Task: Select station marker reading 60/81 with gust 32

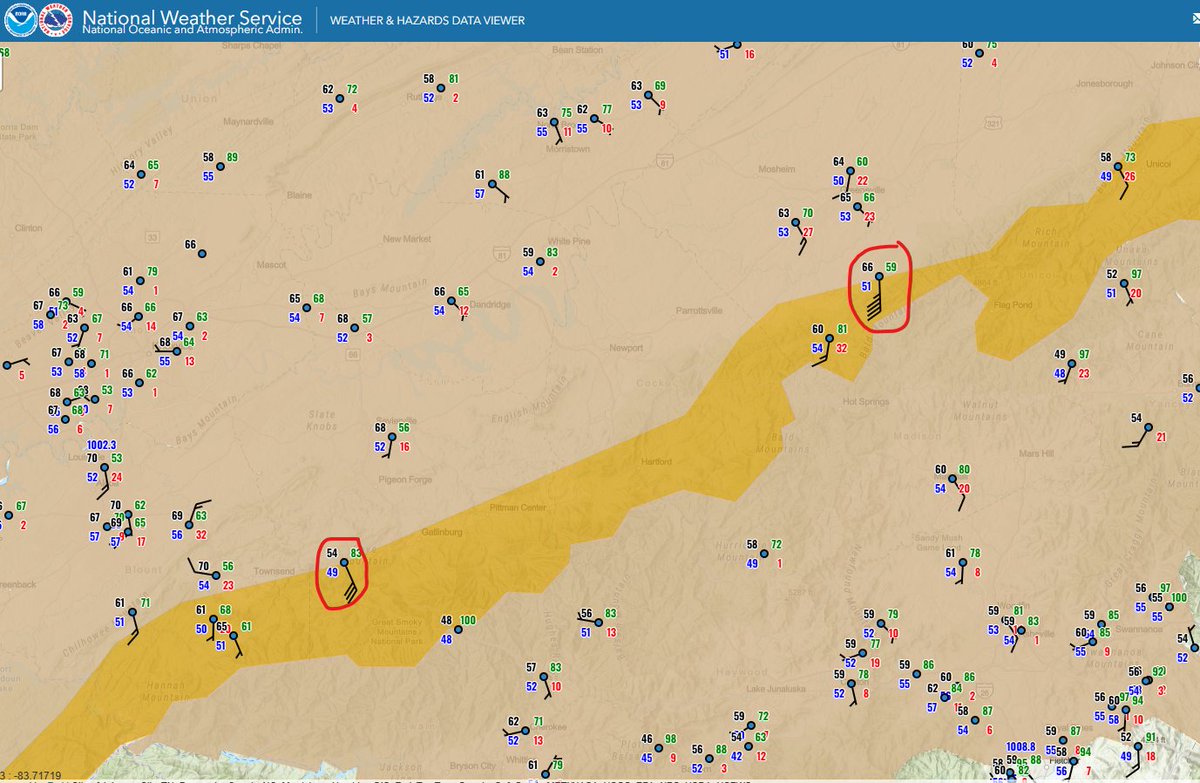Action: (829, 339)
